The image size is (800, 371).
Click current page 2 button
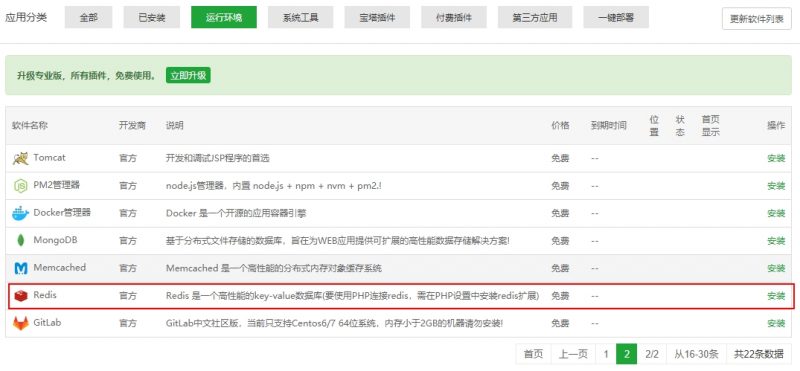coord(627,354)
